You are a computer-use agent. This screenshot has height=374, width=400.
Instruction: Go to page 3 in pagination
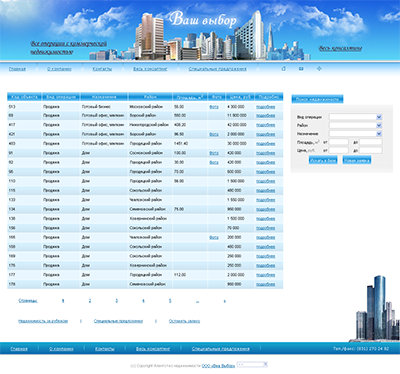pyautogui.click(x=117, y=301)
